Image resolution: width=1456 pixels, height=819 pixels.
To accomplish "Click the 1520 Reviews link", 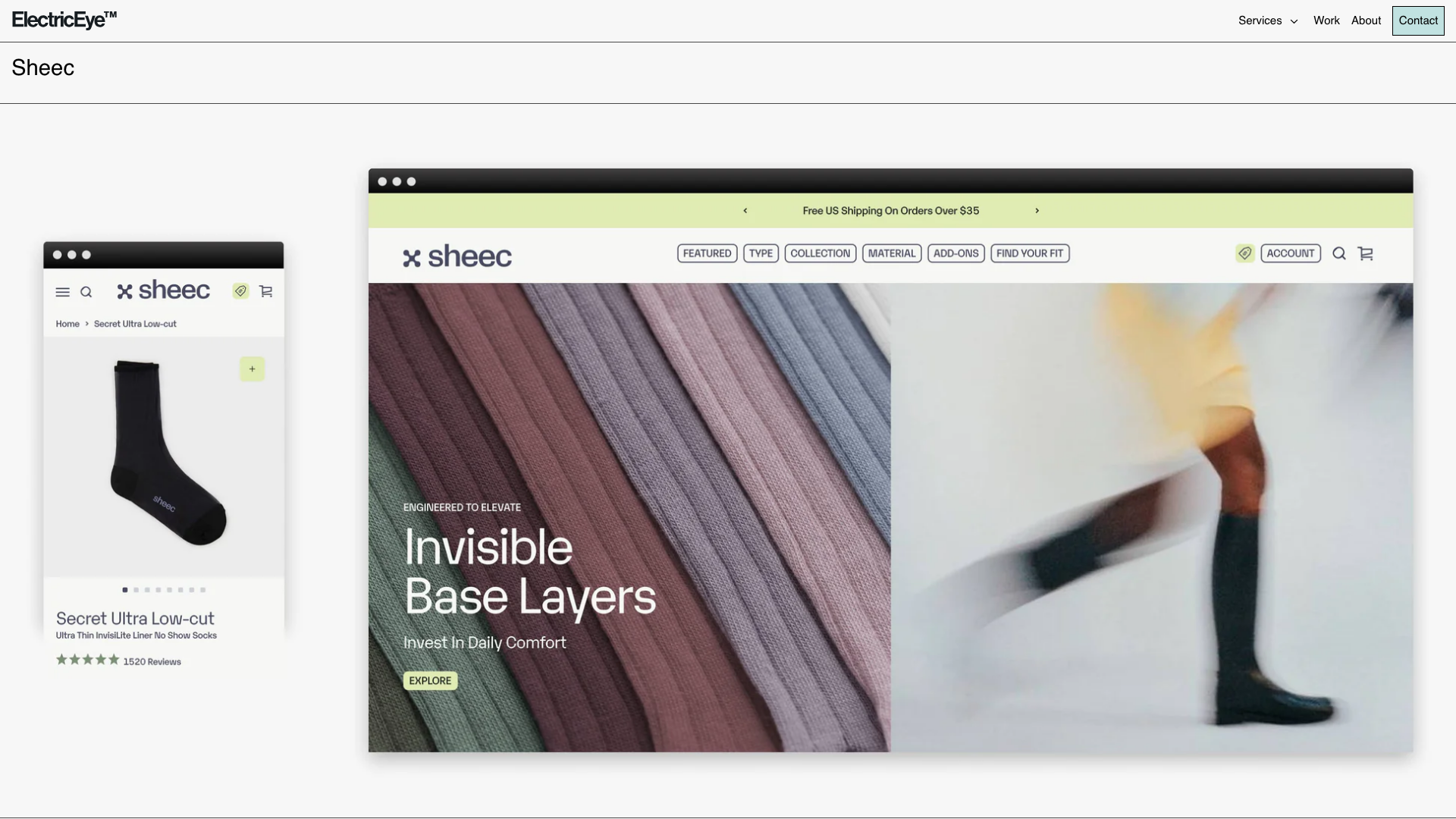I will click(152, 662).
